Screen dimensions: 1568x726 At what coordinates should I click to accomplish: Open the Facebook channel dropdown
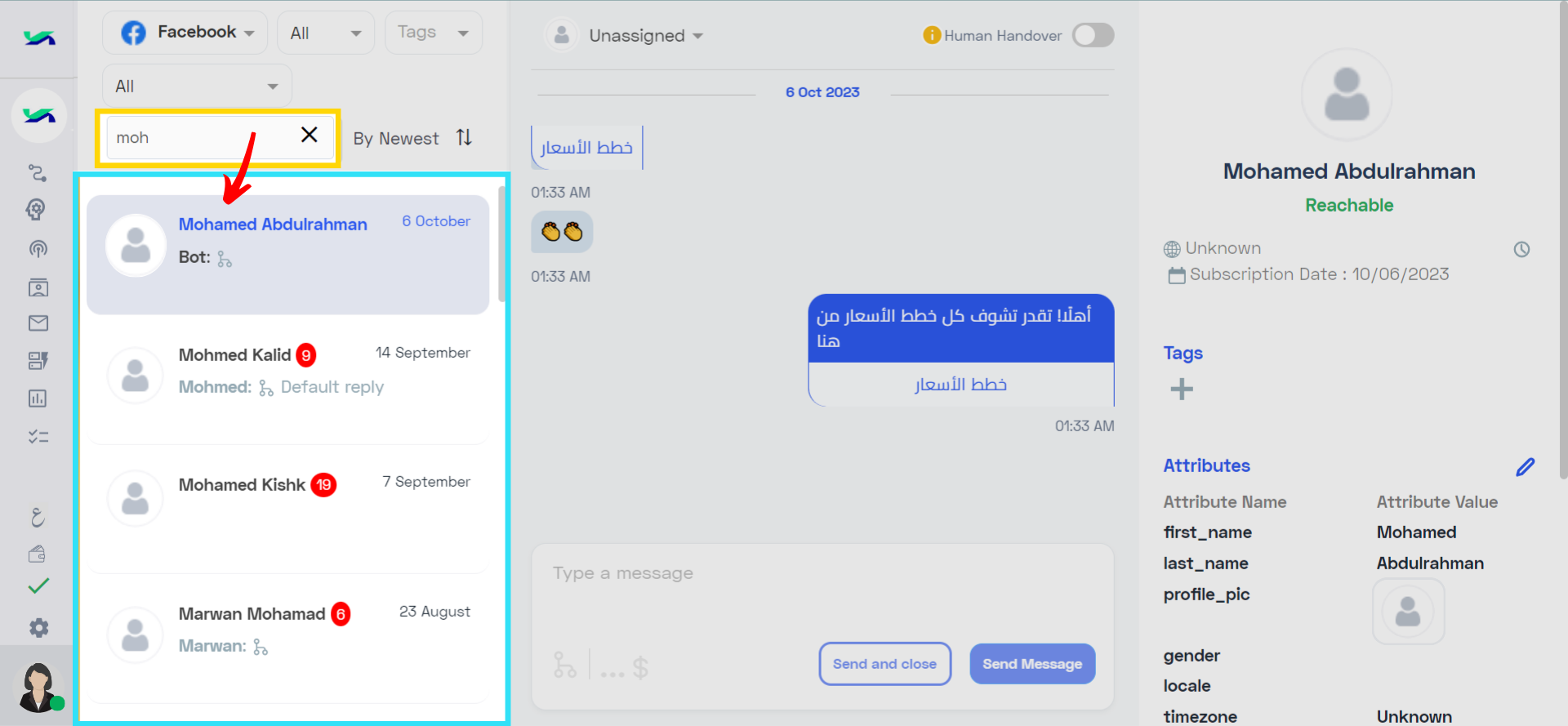pyautogui.click(x=185, y=33)
